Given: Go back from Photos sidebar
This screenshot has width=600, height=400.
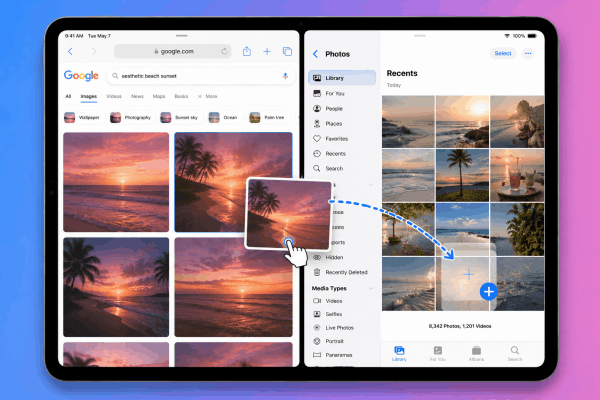Looking at the screenshot, I should (x=315, y=54).
